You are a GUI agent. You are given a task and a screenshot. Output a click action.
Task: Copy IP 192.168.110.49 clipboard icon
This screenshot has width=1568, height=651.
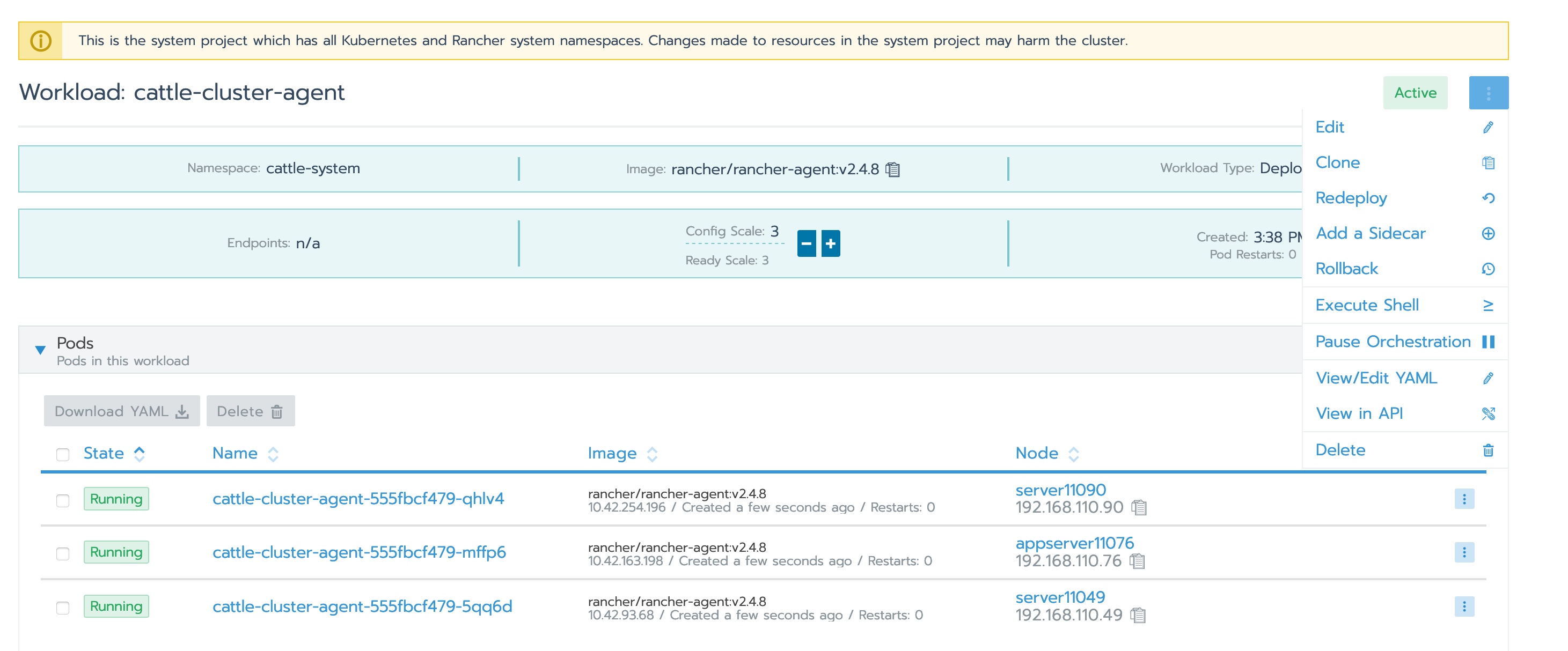tap(1137, 615)
